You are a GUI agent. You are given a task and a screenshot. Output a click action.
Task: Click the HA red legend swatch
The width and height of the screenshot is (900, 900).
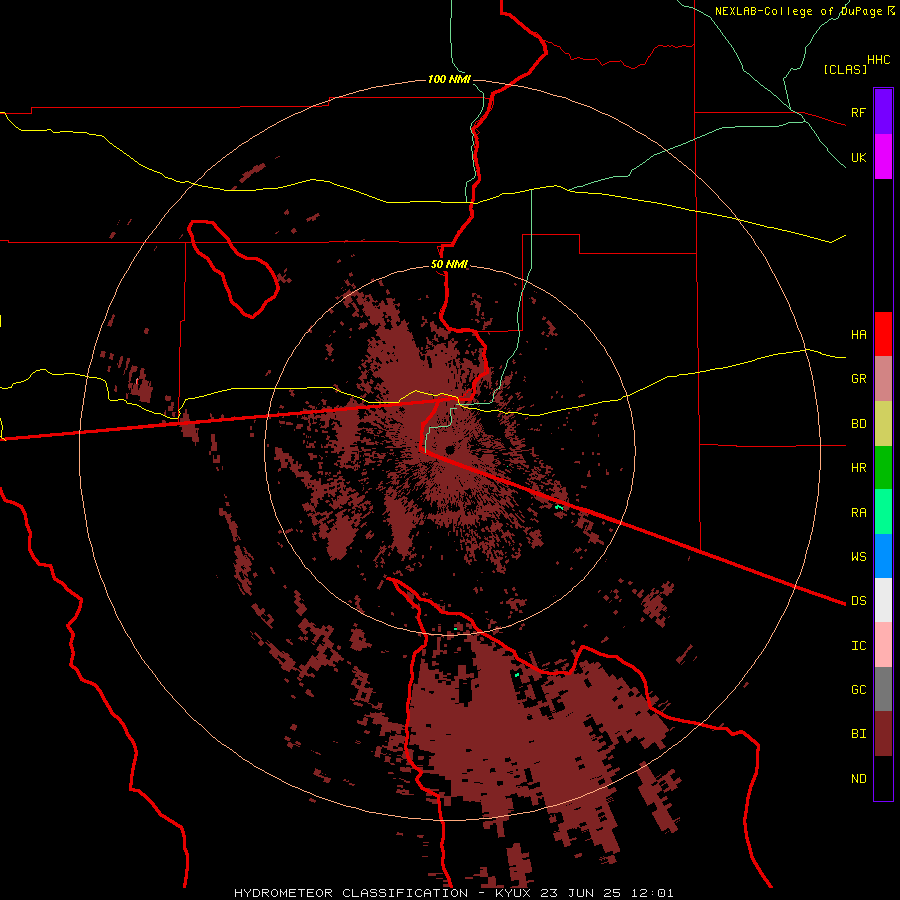883,334
